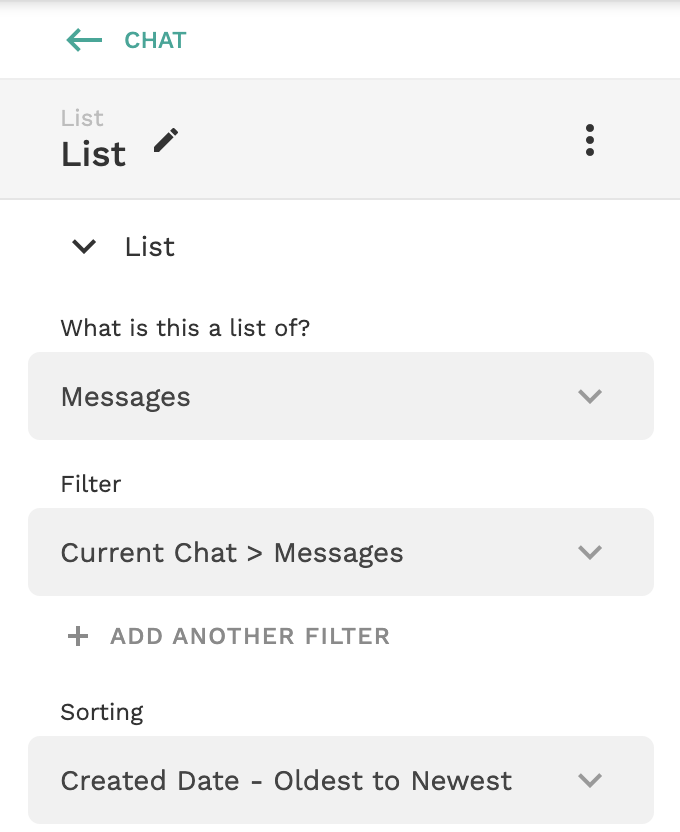Click the Filter label text
This screenshot has height=832, width=680.
tap(91, 484)
